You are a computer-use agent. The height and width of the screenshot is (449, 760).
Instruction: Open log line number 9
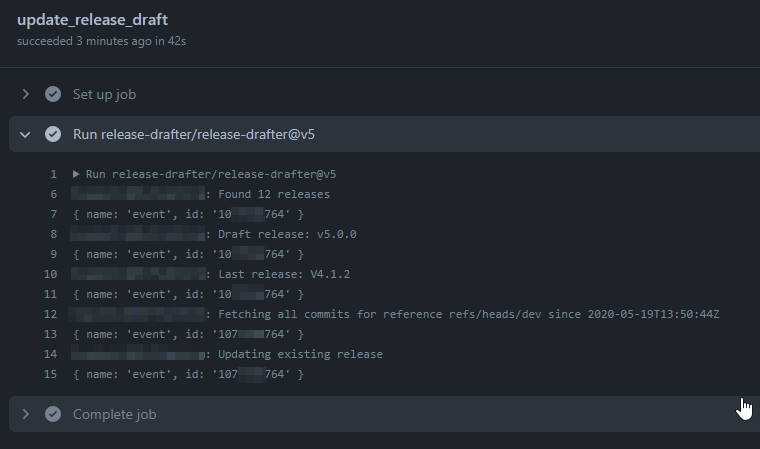(53, 254)
